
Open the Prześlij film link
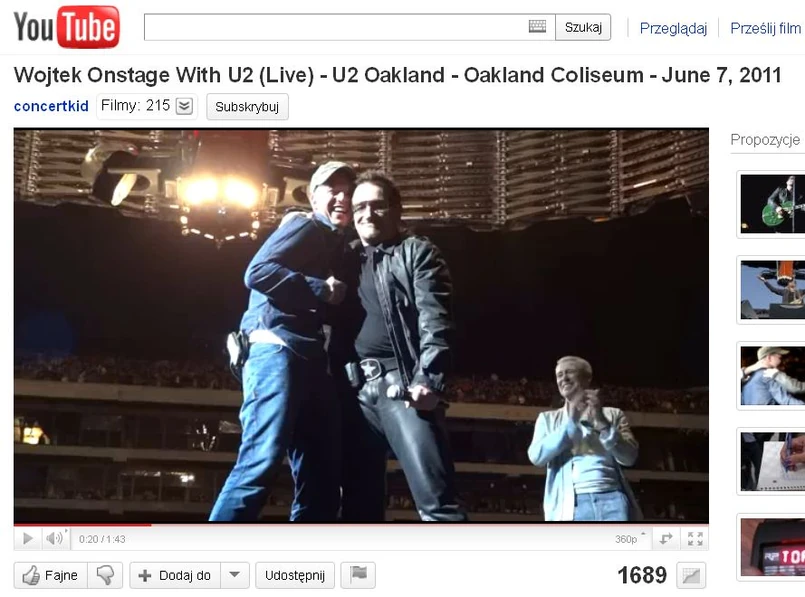click(765, 28)
